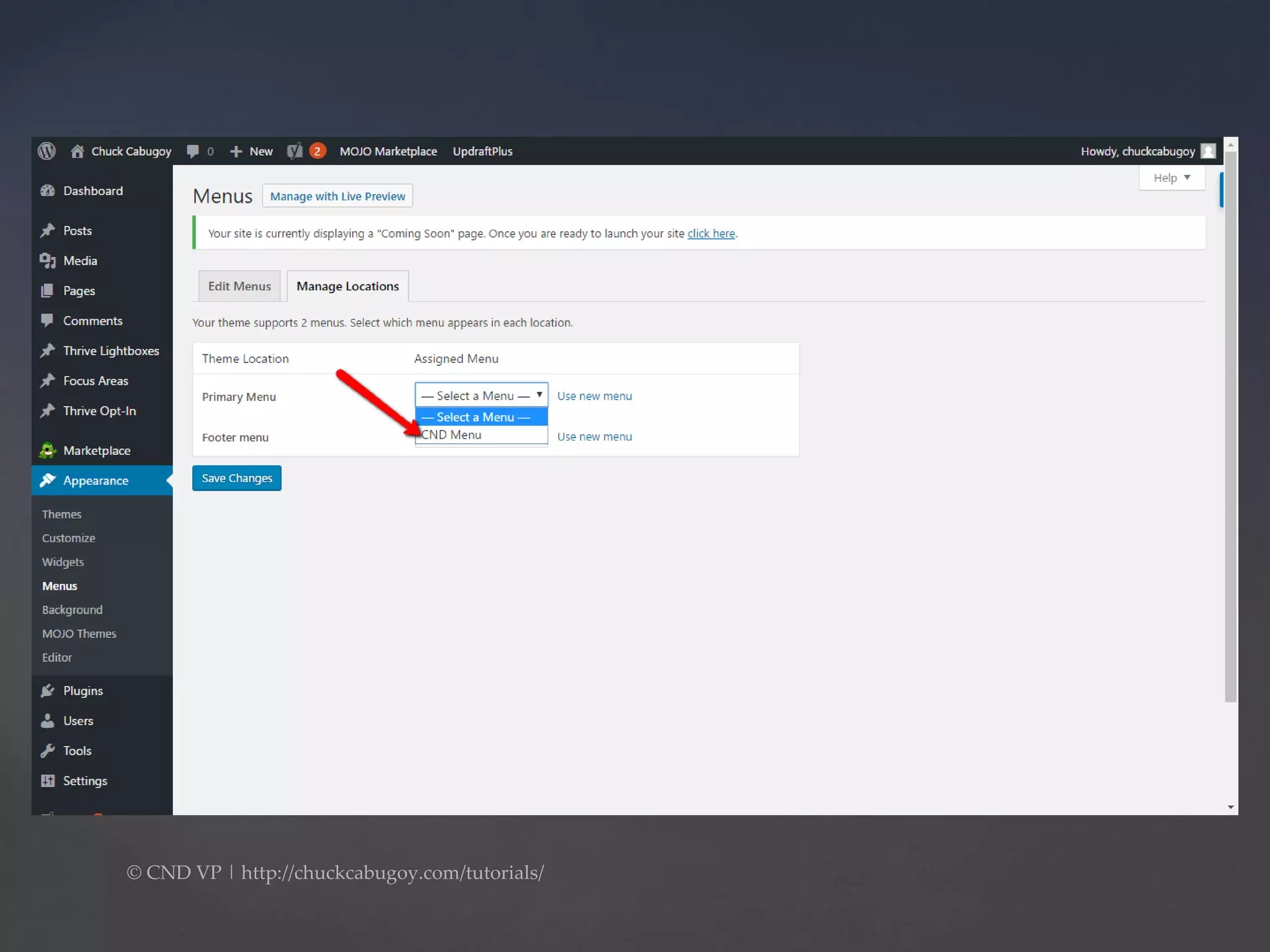Click the Media icon in sidebar
The width and height of the screenshot is (1270, 952).
pyautogui.click(x=48, y=261)
